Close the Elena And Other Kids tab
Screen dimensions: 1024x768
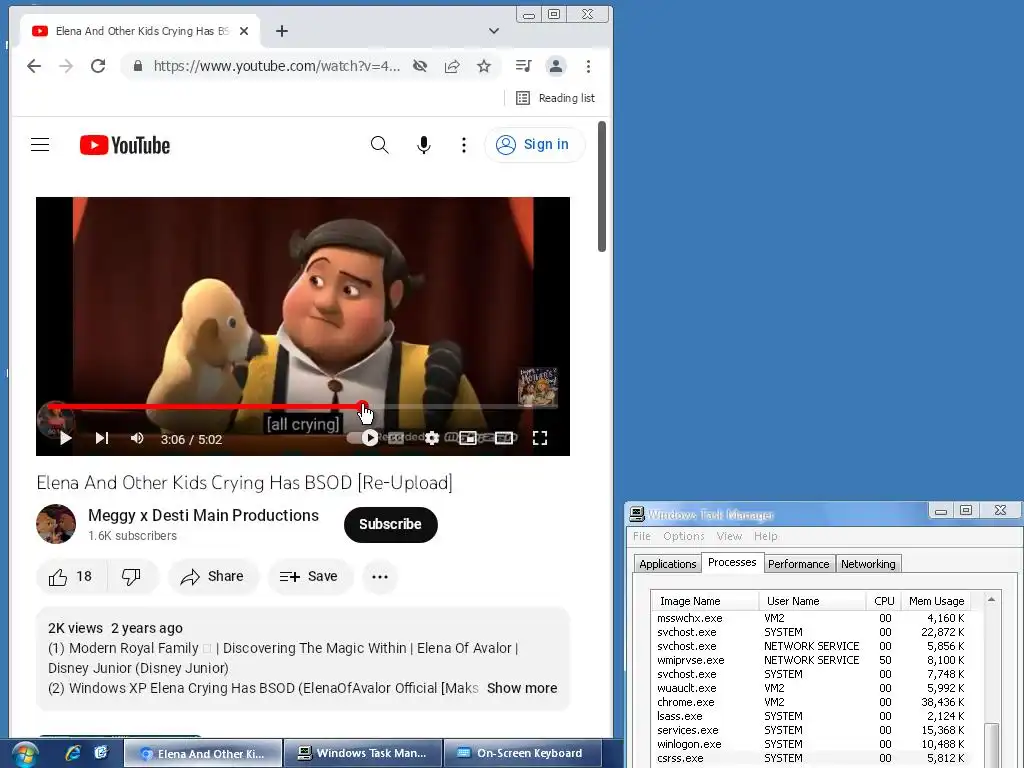244,31
